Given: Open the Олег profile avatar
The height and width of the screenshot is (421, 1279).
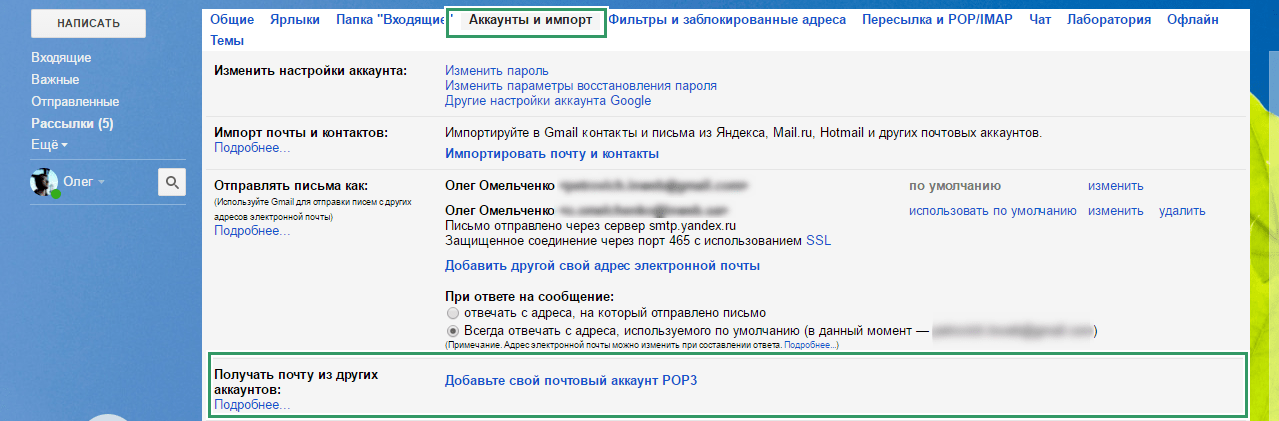Looking at the screenshot, I should pos(44,182).
